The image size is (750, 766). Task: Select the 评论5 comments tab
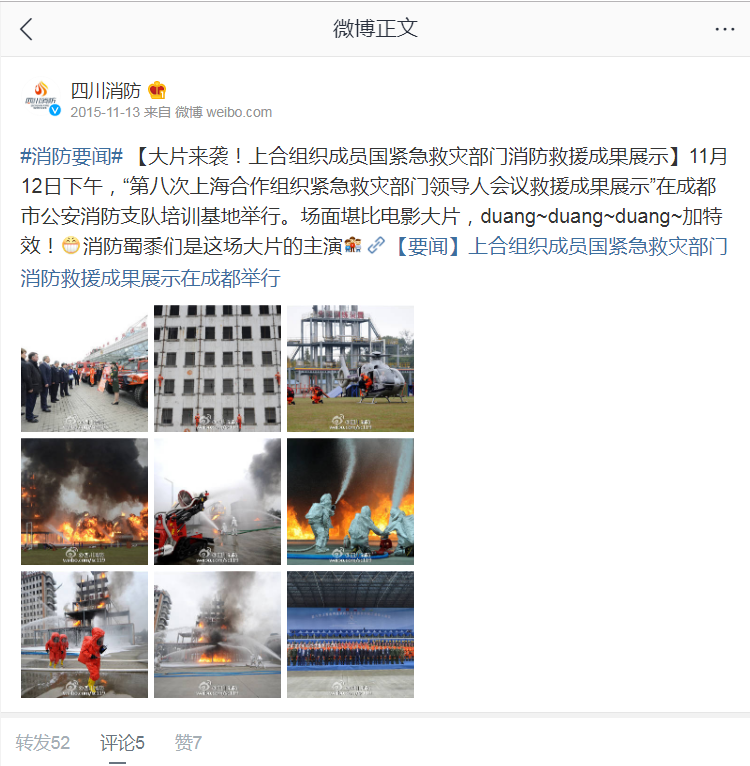tap(122, 743)
